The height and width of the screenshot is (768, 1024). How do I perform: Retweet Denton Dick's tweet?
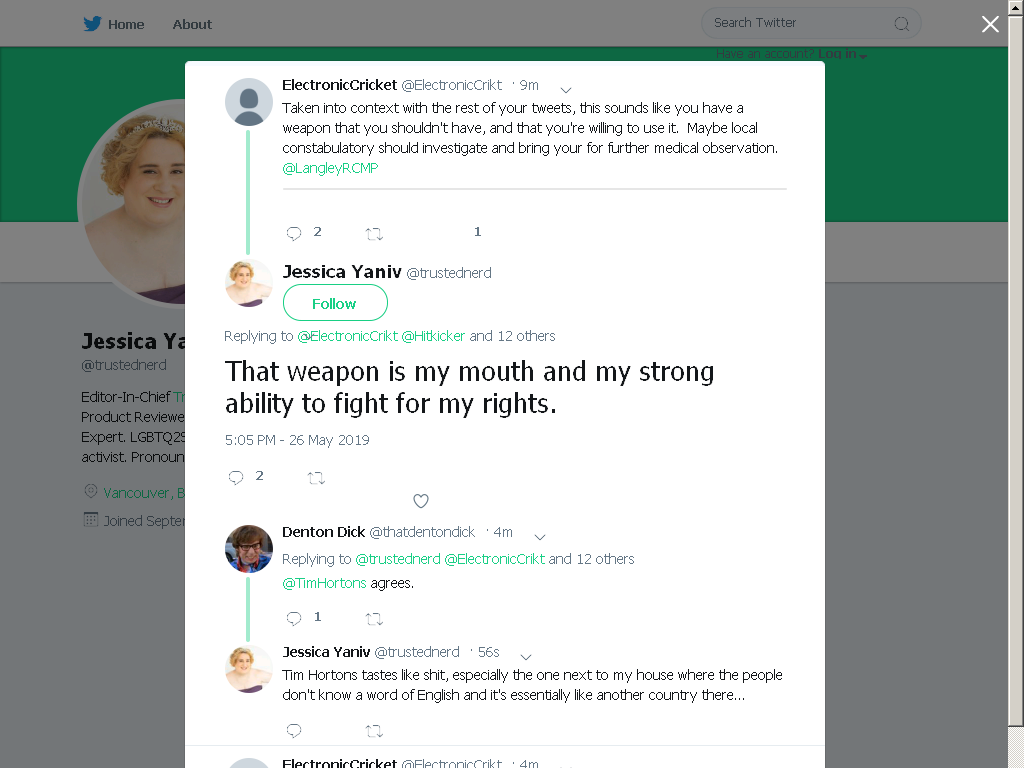(x=374, y=618)
